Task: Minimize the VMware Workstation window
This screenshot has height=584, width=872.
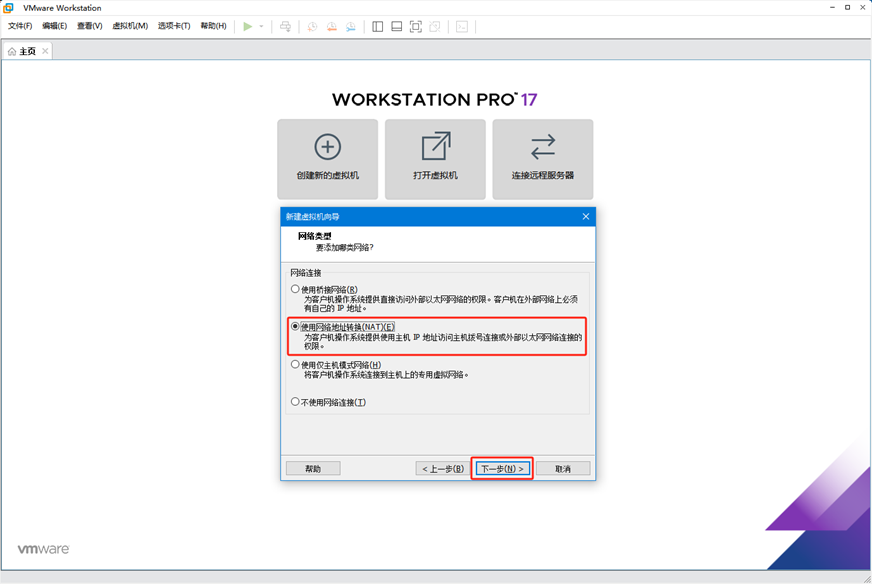Action: 833,7
